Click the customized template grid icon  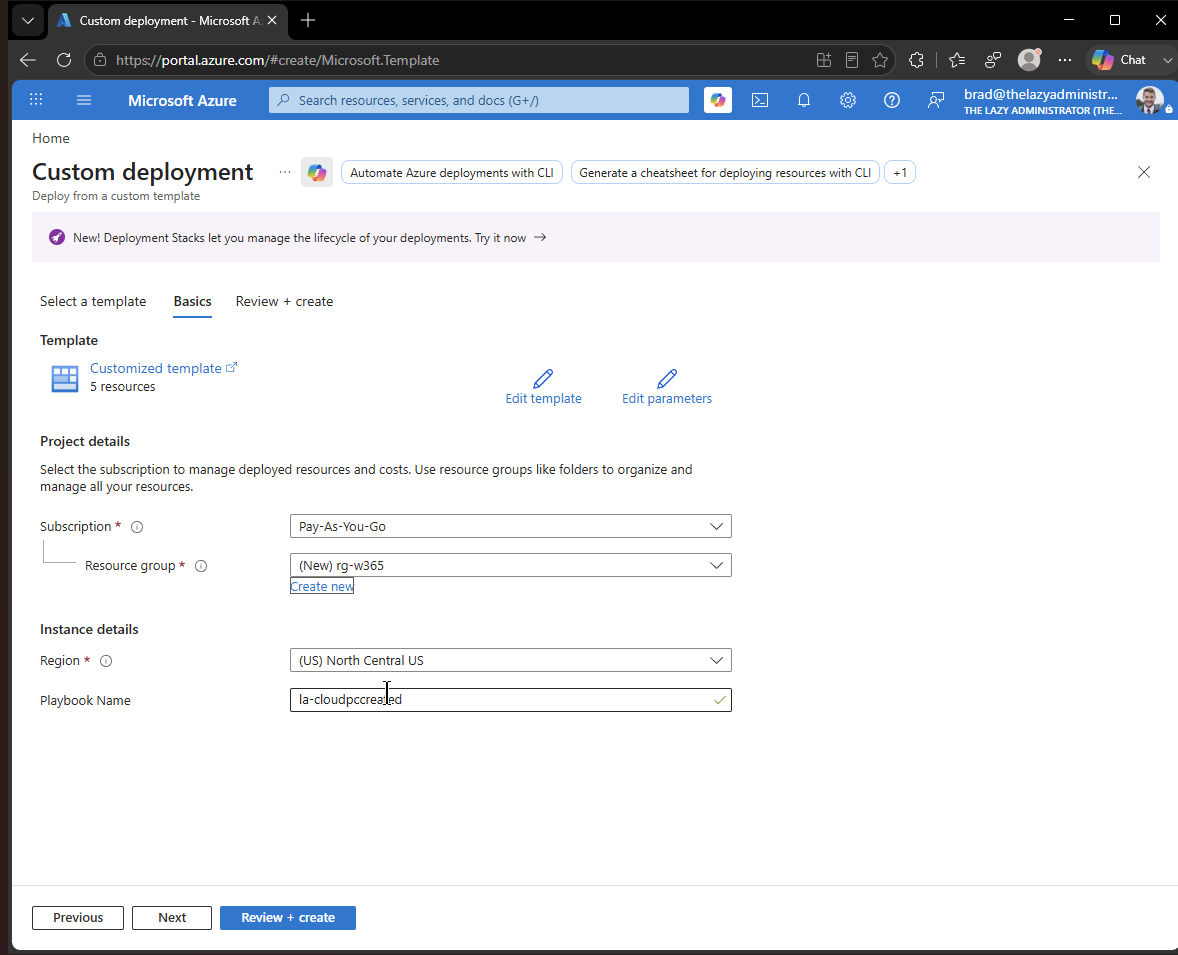[65, 379]
